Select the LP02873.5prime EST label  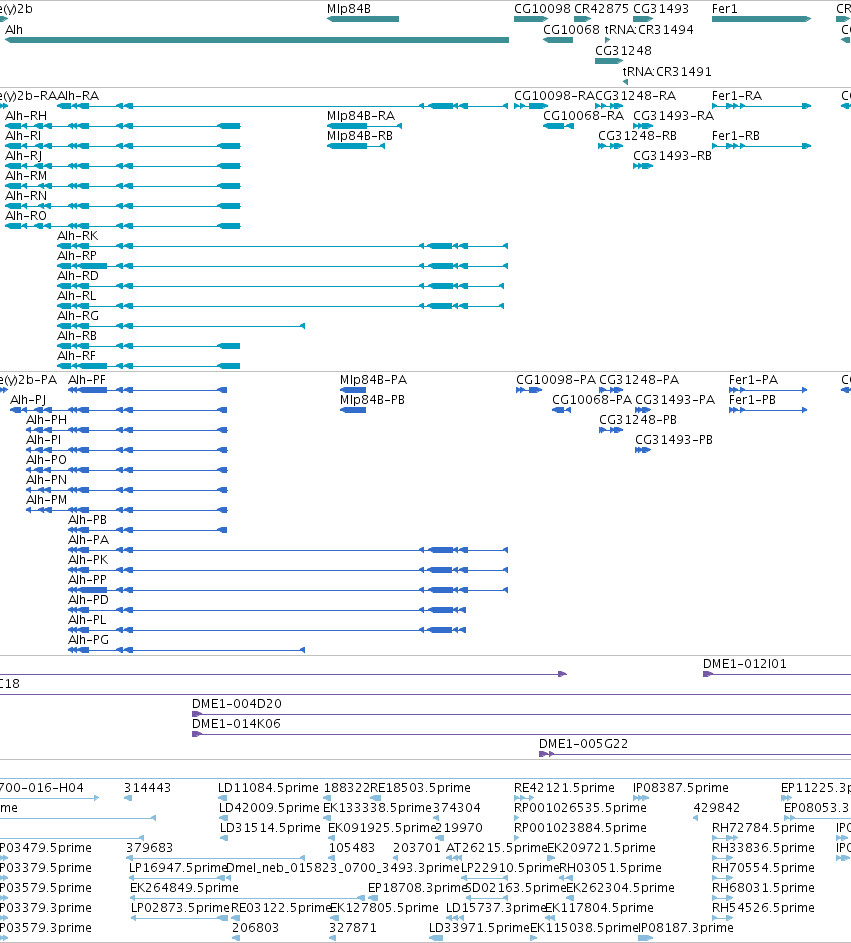point(180,908)
